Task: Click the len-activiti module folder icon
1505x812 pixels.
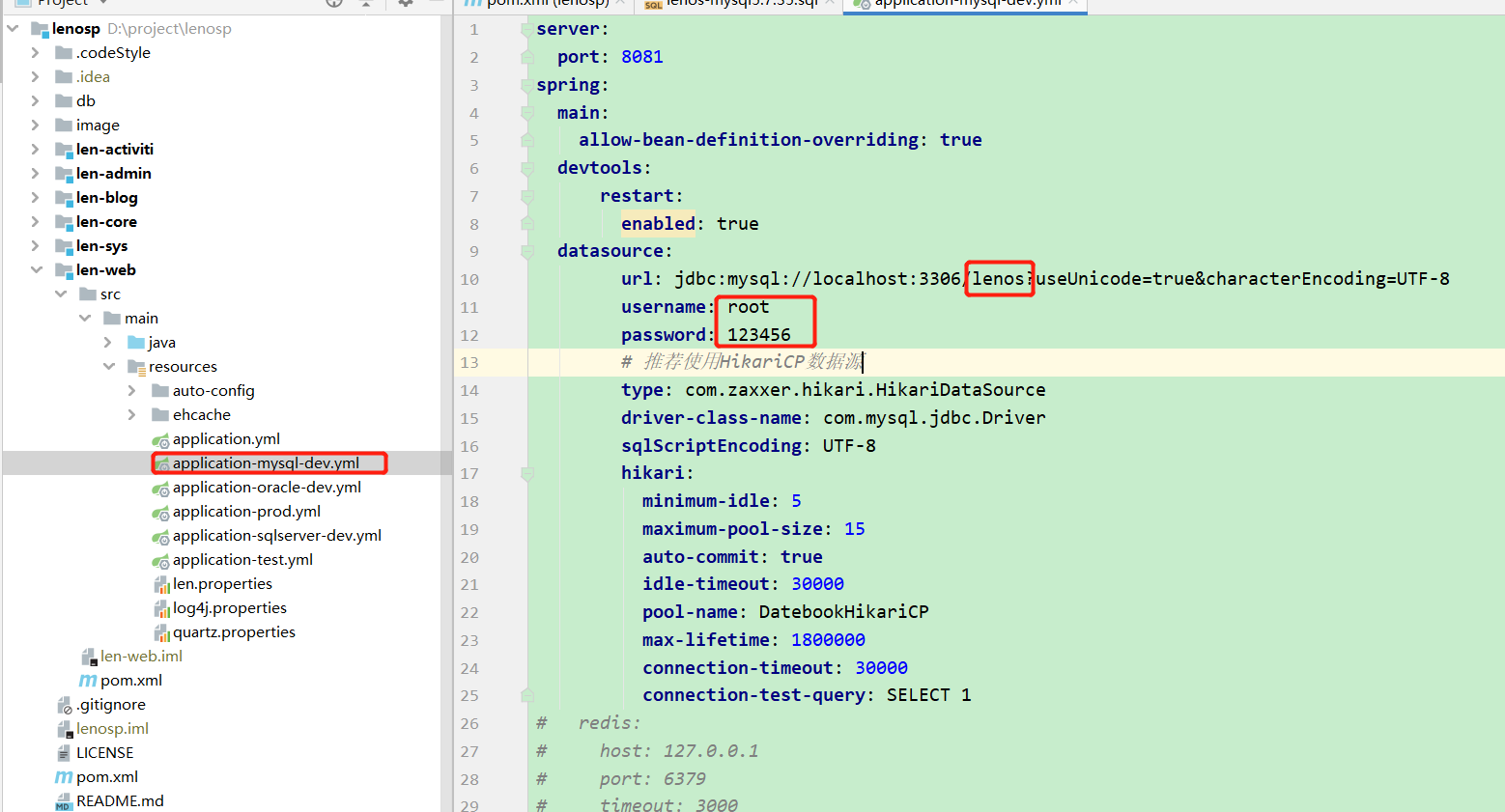Action: click(x=64, y=150)
